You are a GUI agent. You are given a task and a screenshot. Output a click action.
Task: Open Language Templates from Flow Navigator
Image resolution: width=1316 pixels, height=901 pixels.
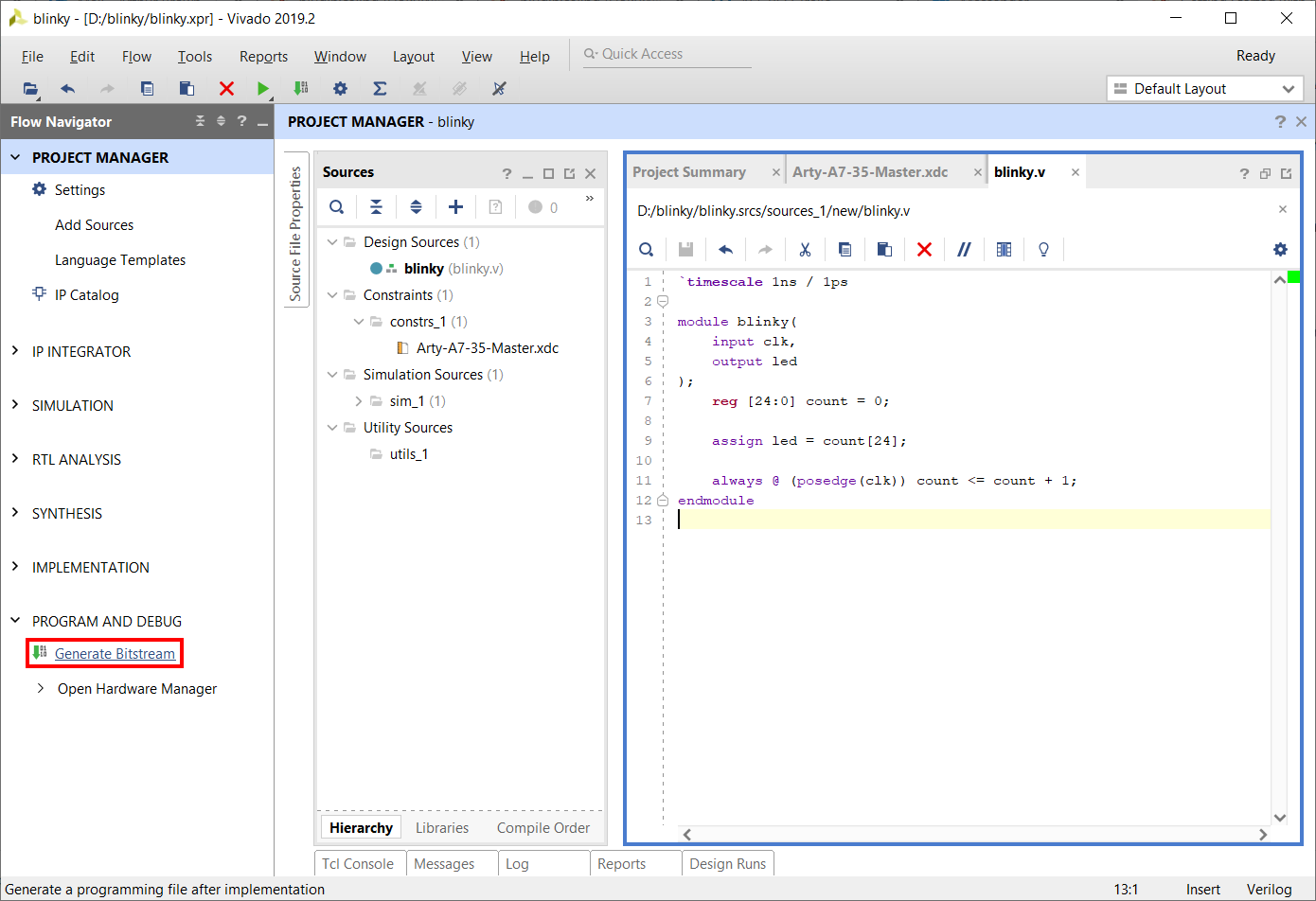(x=120, y=260)
